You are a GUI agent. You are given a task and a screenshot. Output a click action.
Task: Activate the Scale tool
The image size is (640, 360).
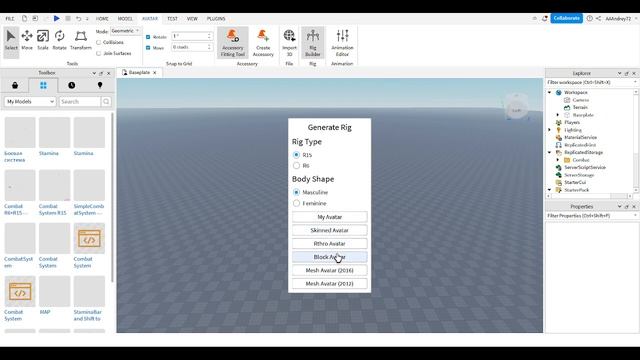pos(43,41)
